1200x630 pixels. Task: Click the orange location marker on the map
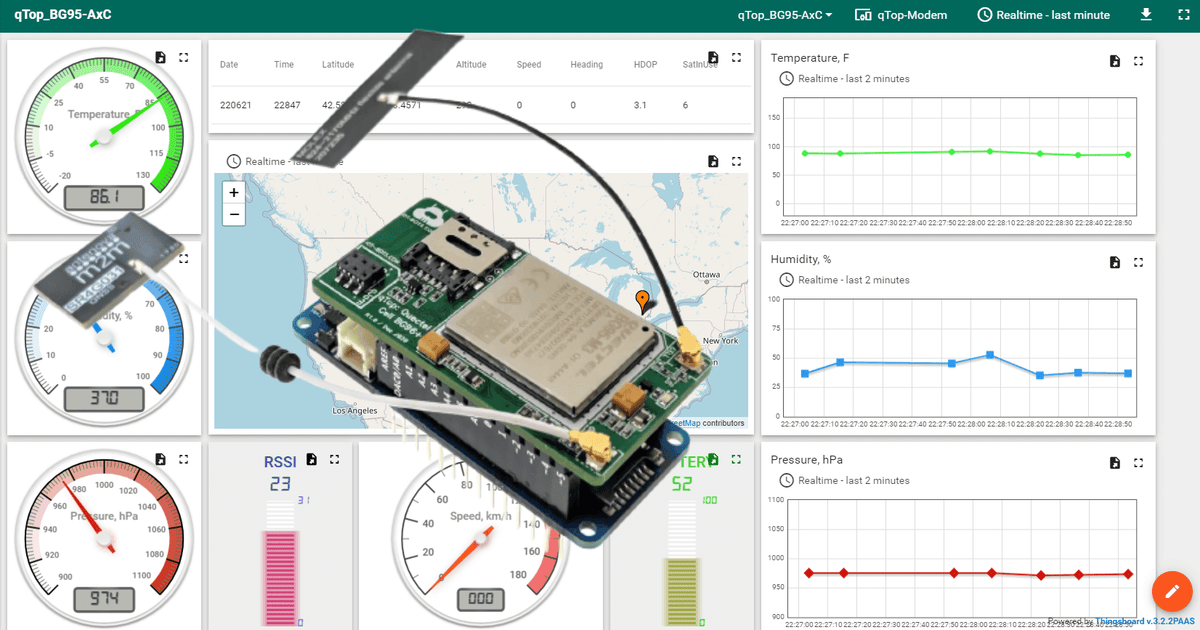pos(641,298)
